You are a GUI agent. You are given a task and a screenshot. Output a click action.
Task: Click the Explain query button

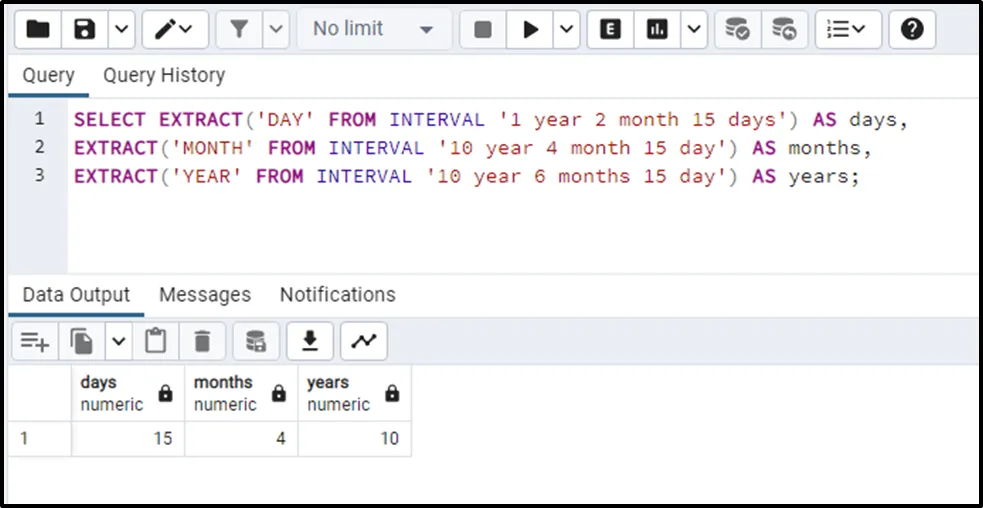(609, 30)
